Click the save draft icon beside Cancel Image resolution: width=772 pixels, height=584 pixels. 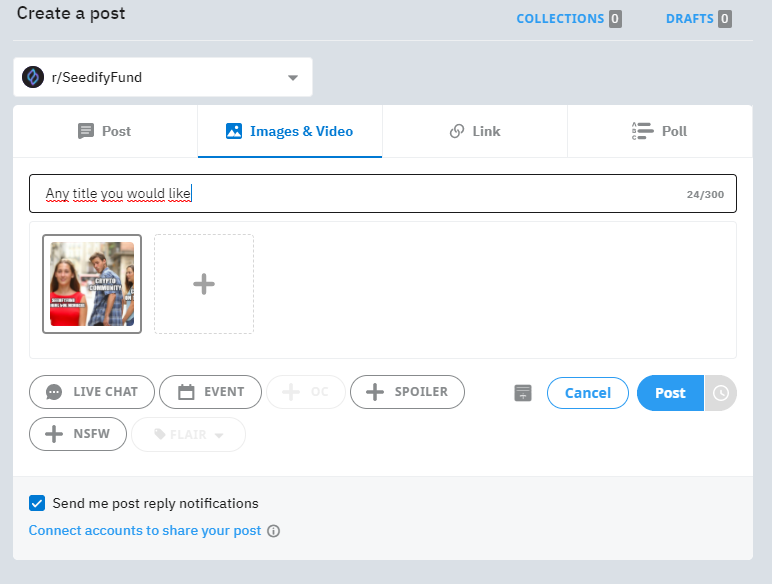pos(523,393)
